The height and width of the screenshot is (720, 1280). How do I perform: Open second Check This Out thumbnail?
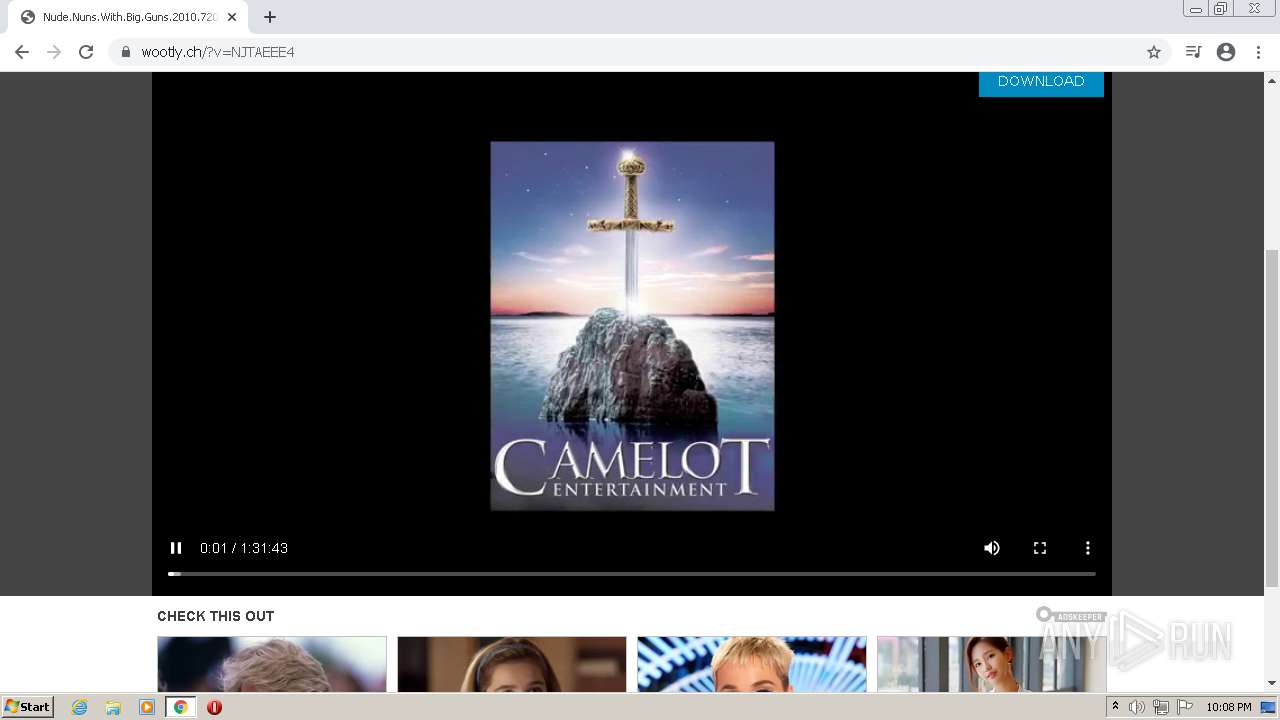(512, 664)
